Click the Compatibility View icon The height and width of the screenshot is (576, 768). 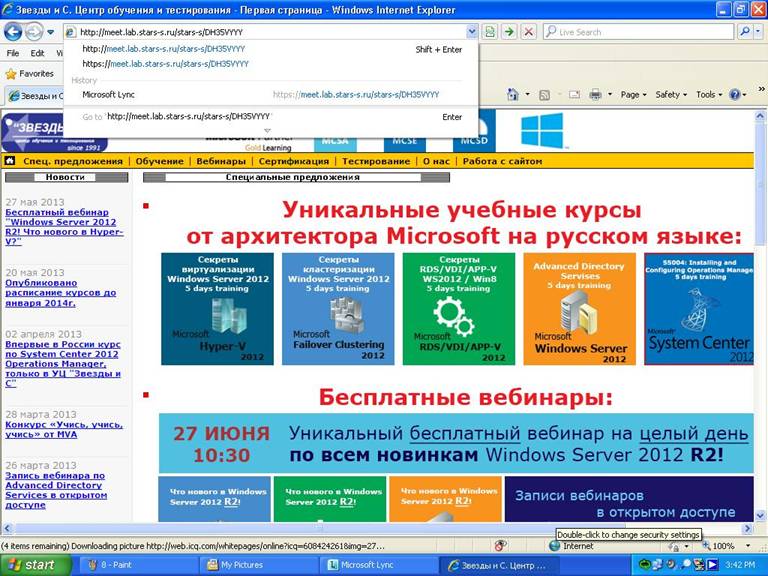tap(489, 32)
